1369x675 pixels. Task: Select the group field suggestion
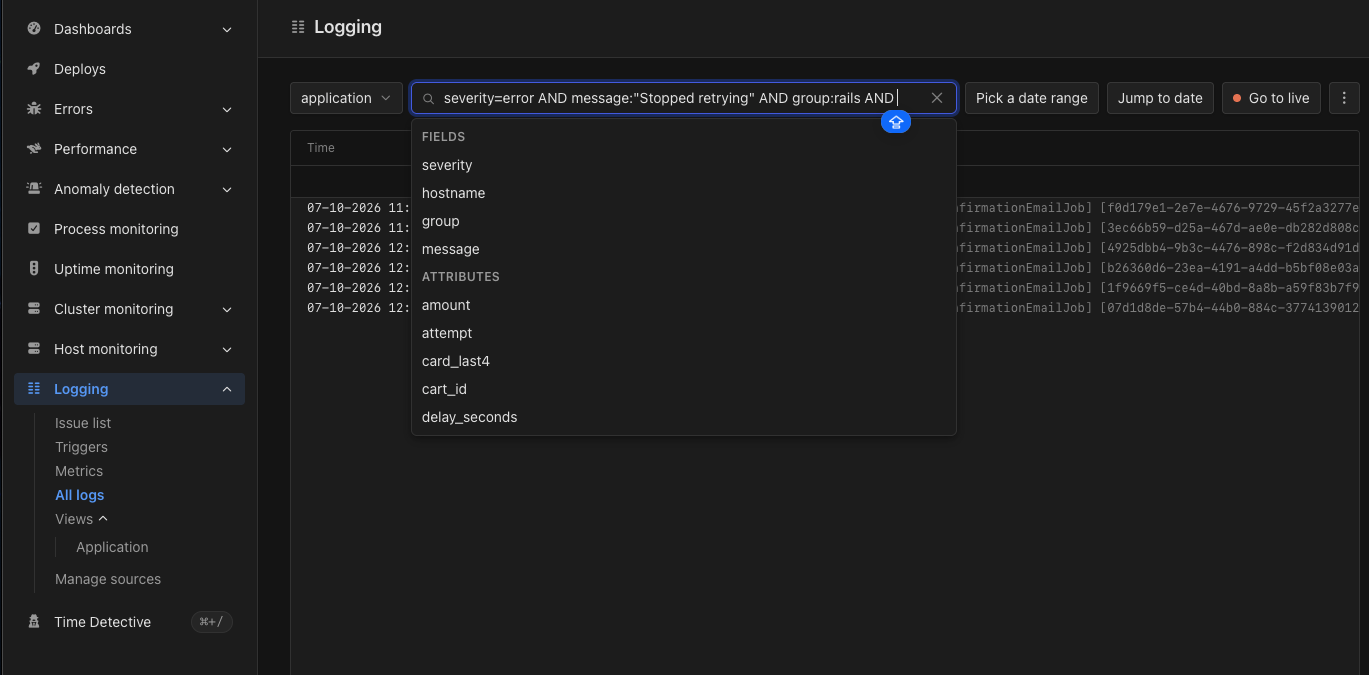[684, 221]
